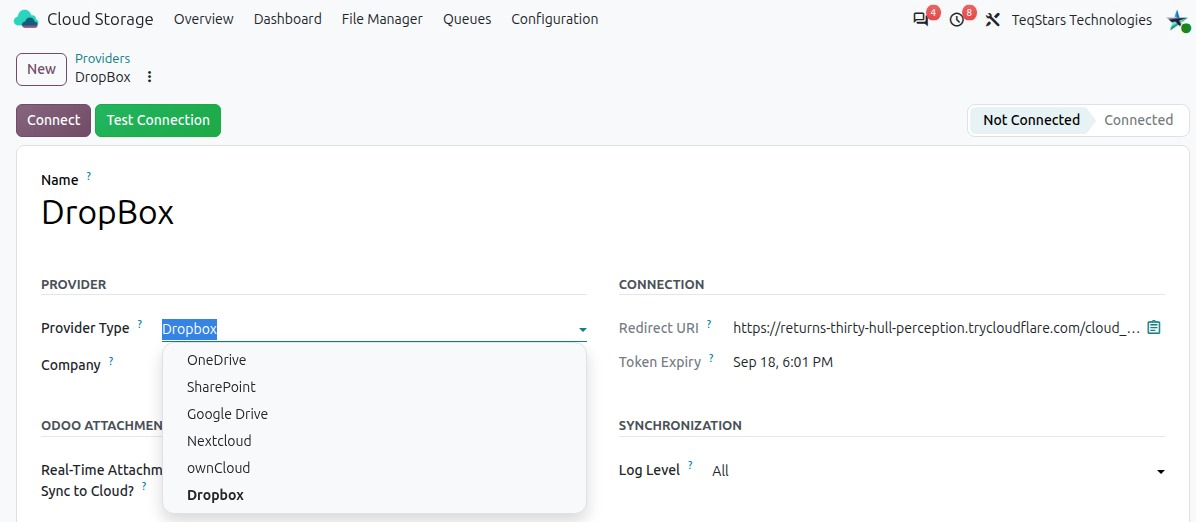Open the Queues menu
Viewport: 1196px width, 522px height.
pos(467,19)
